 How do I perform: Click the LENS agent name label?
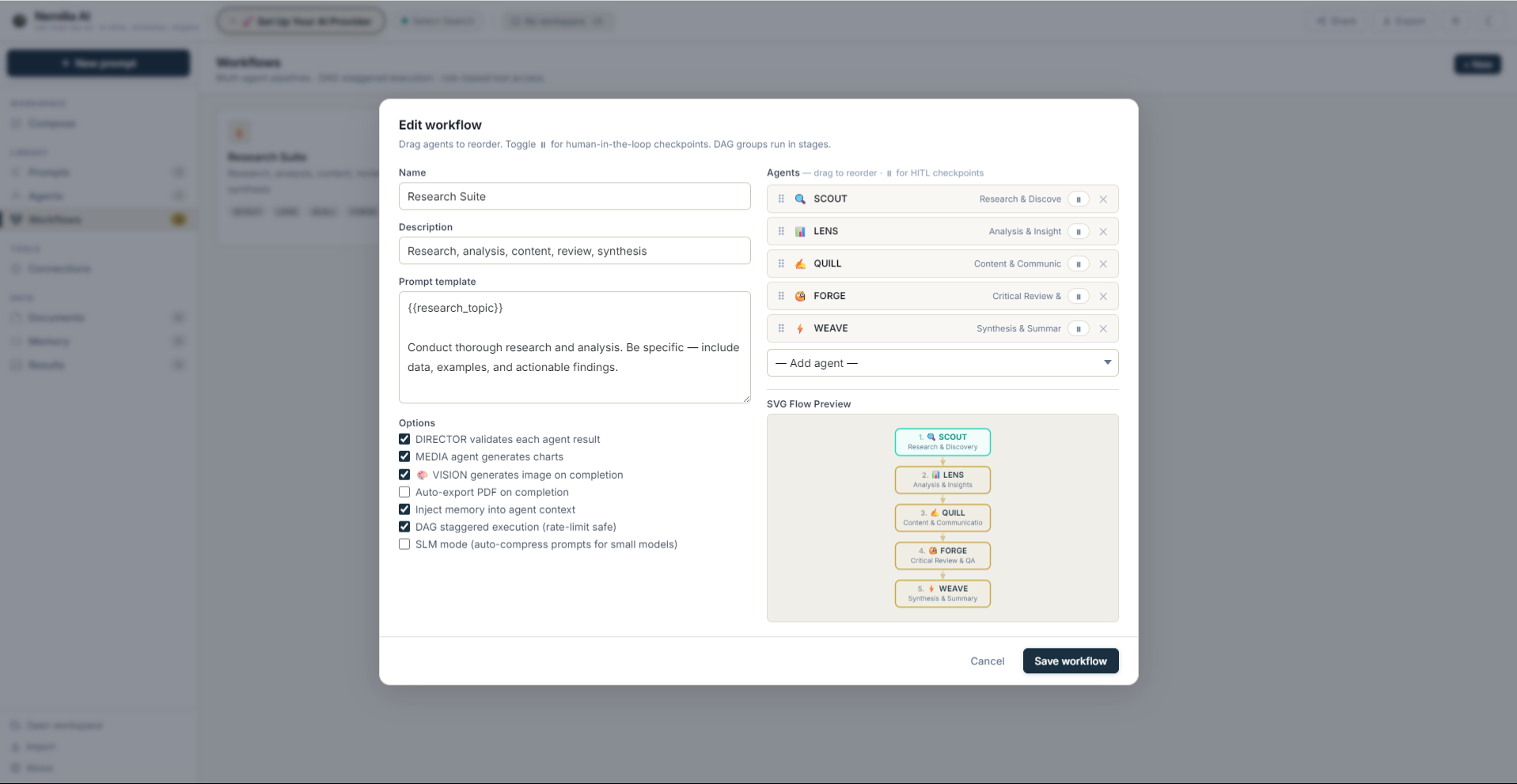825,232
